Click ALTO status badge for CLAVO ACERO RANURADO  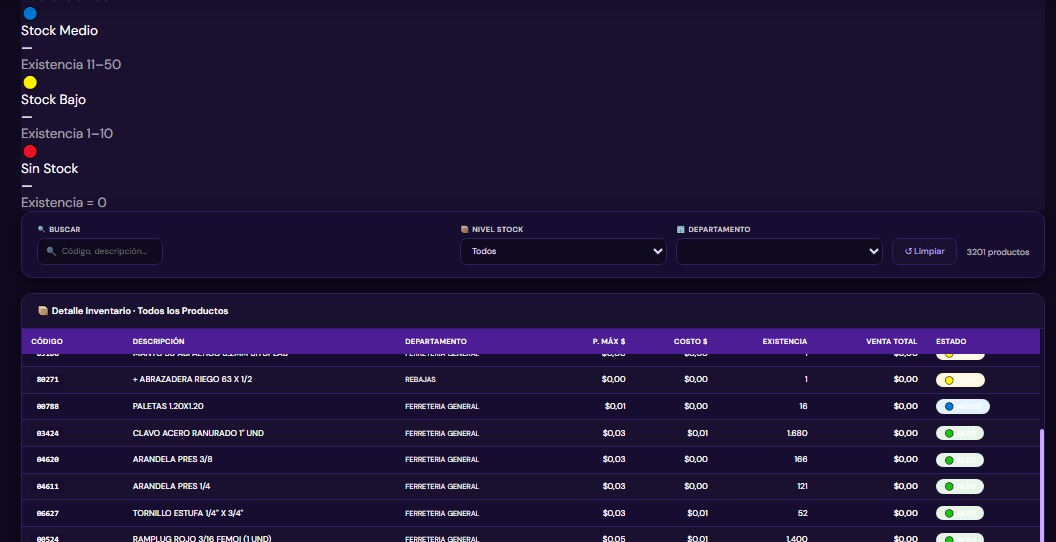(x=960, y=433)
